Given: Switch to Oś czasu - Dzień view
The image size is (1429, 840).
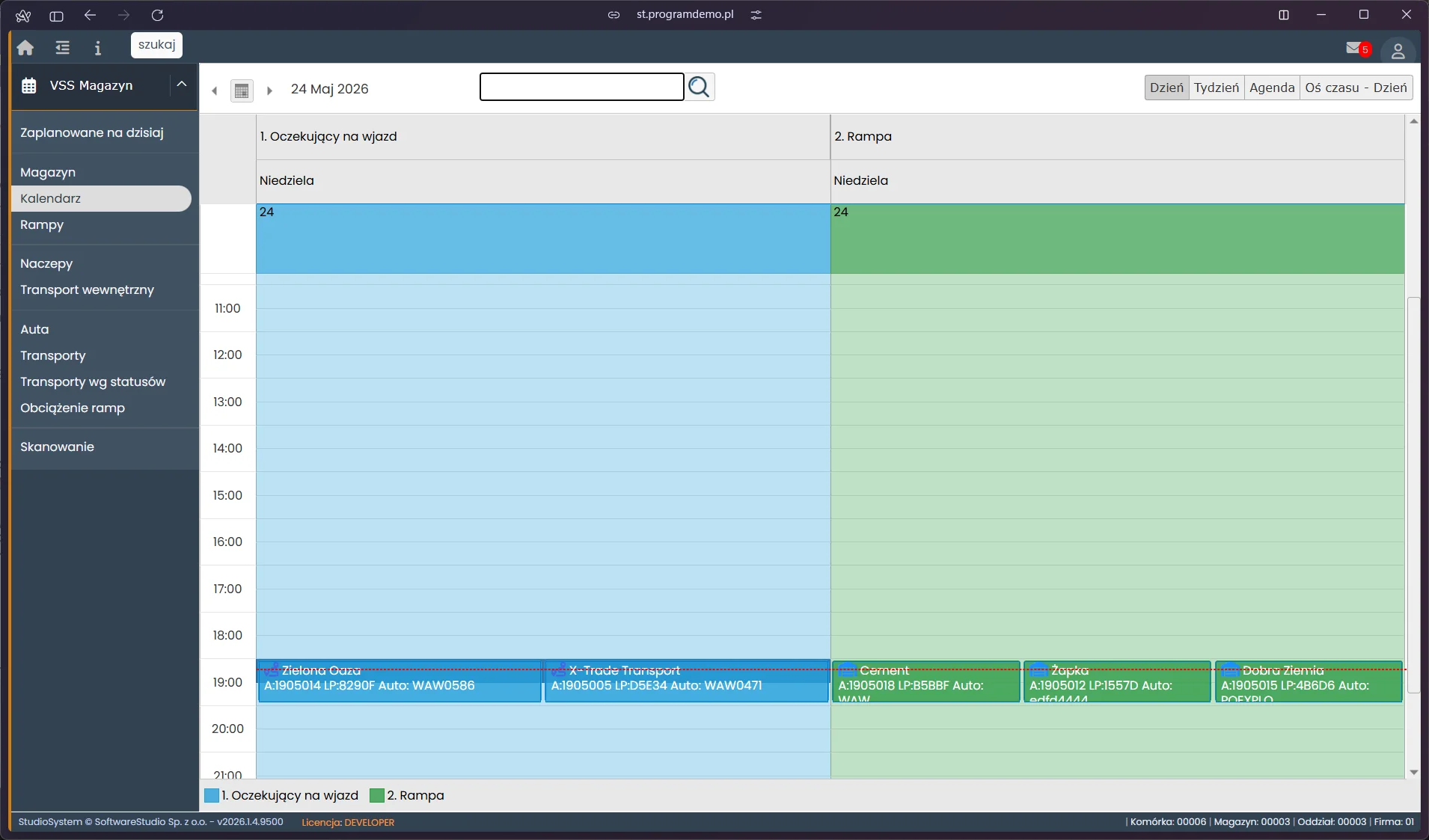Looking at the screenshot, I should click(1356, 88).
